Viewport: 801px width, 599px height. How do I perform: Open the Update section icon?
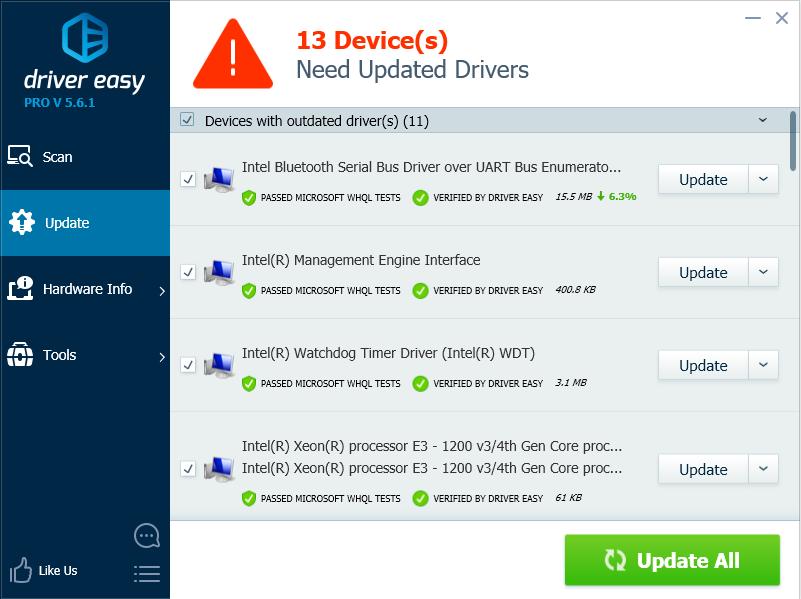[20, 223]
